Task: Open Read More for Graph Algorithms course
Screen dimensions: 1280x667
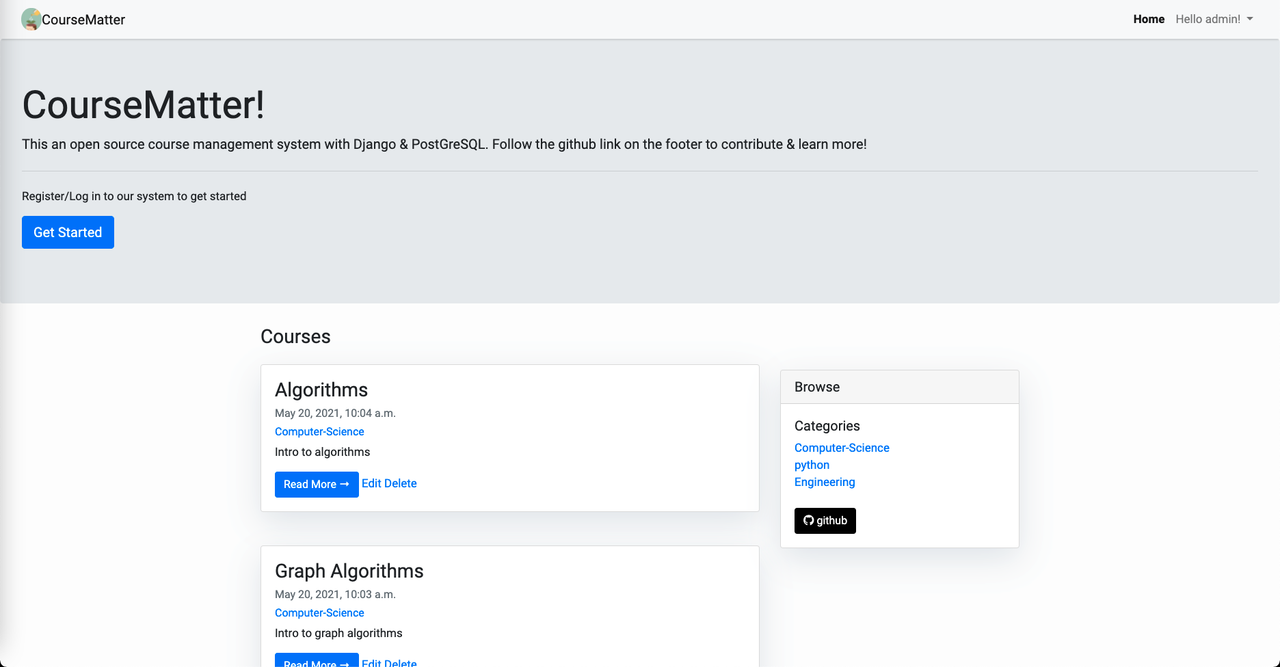Action: pyautogui.click(x=316, y=662)
